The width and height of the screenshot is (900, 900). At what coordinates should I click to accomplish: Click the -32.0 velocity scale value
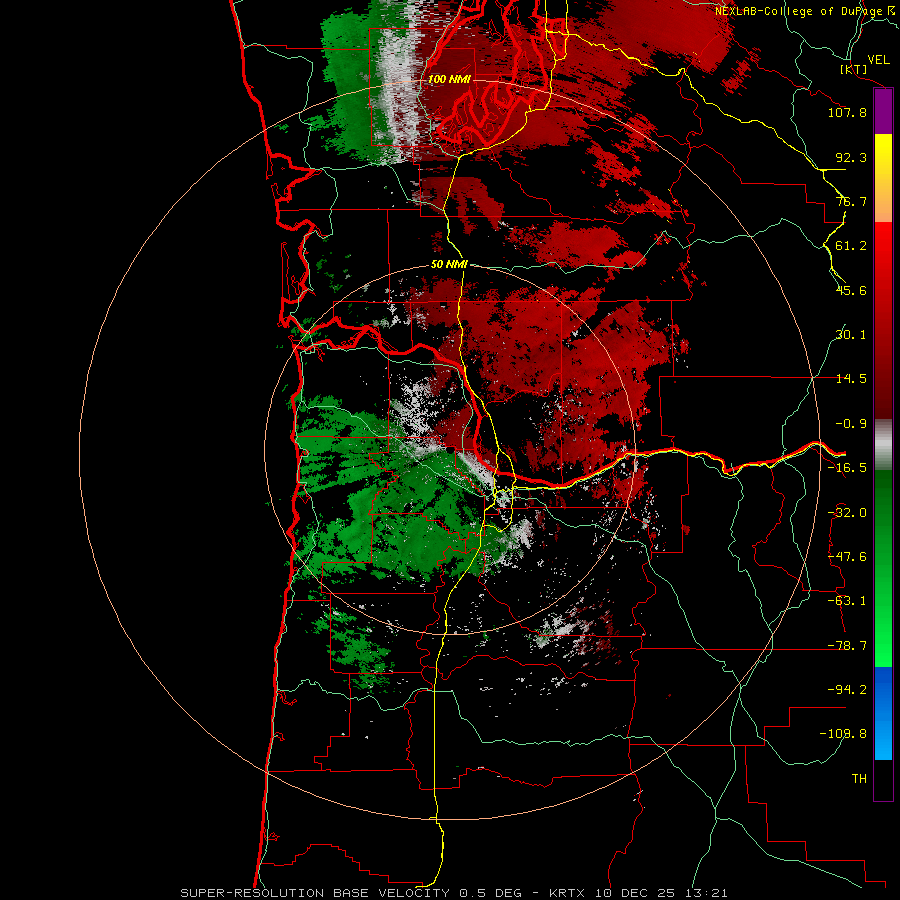point(847,513)
